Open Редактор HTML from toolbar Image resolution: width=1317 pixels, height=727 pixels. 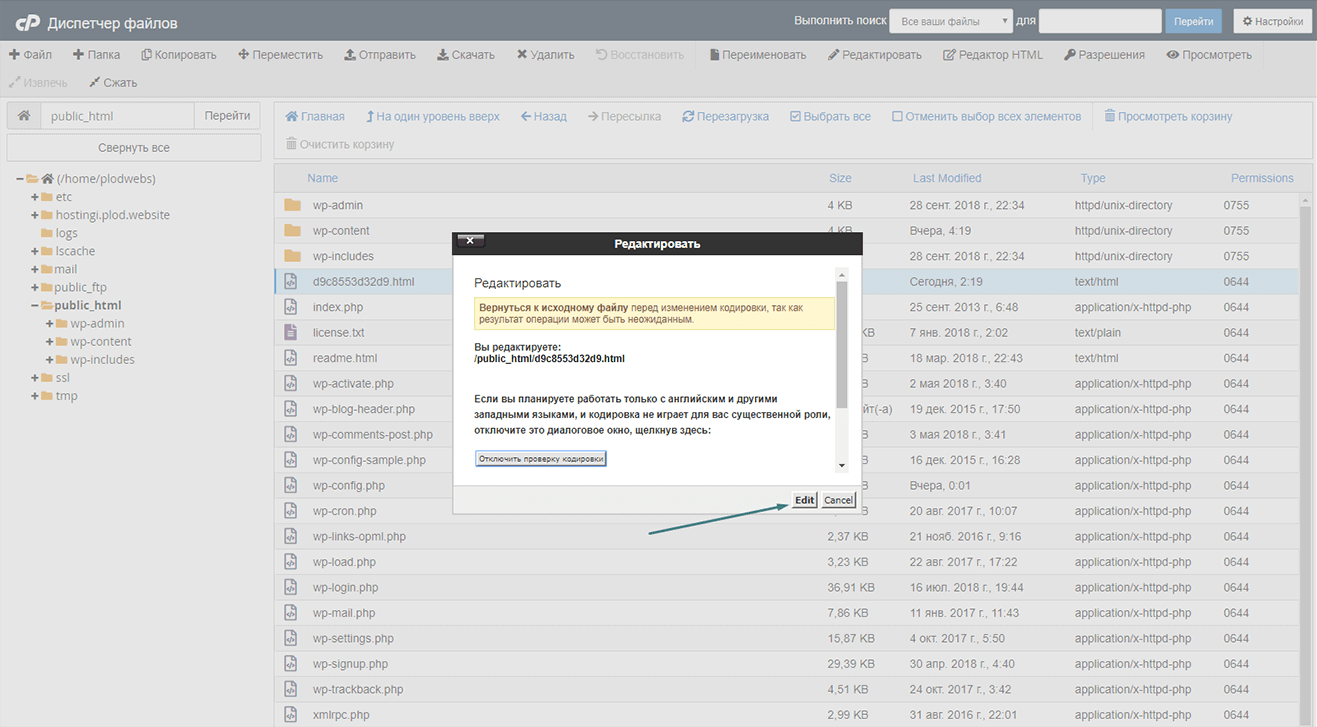click(993, 55)
